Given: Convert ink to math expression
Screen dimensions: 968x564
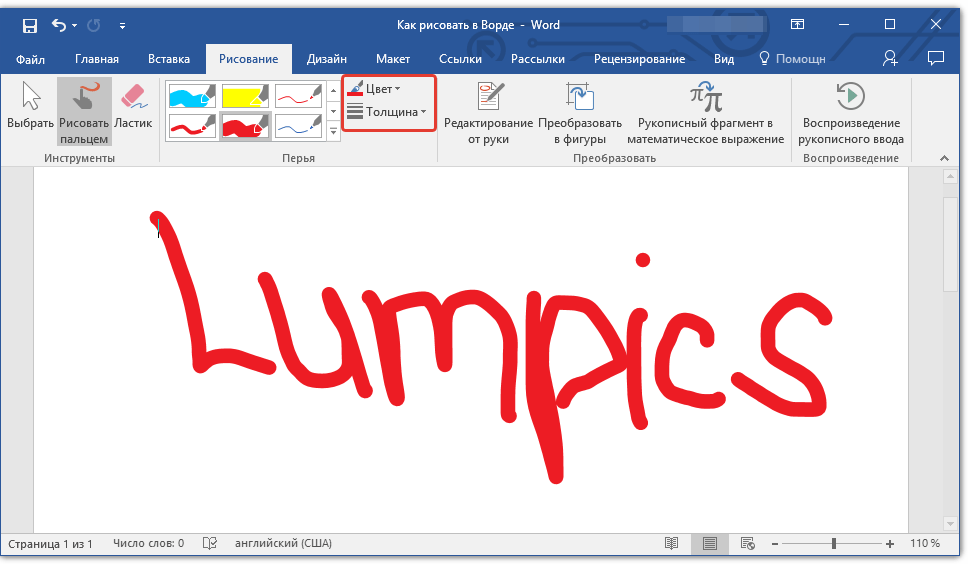Looking at the screenshot, I should pos(705,113).
